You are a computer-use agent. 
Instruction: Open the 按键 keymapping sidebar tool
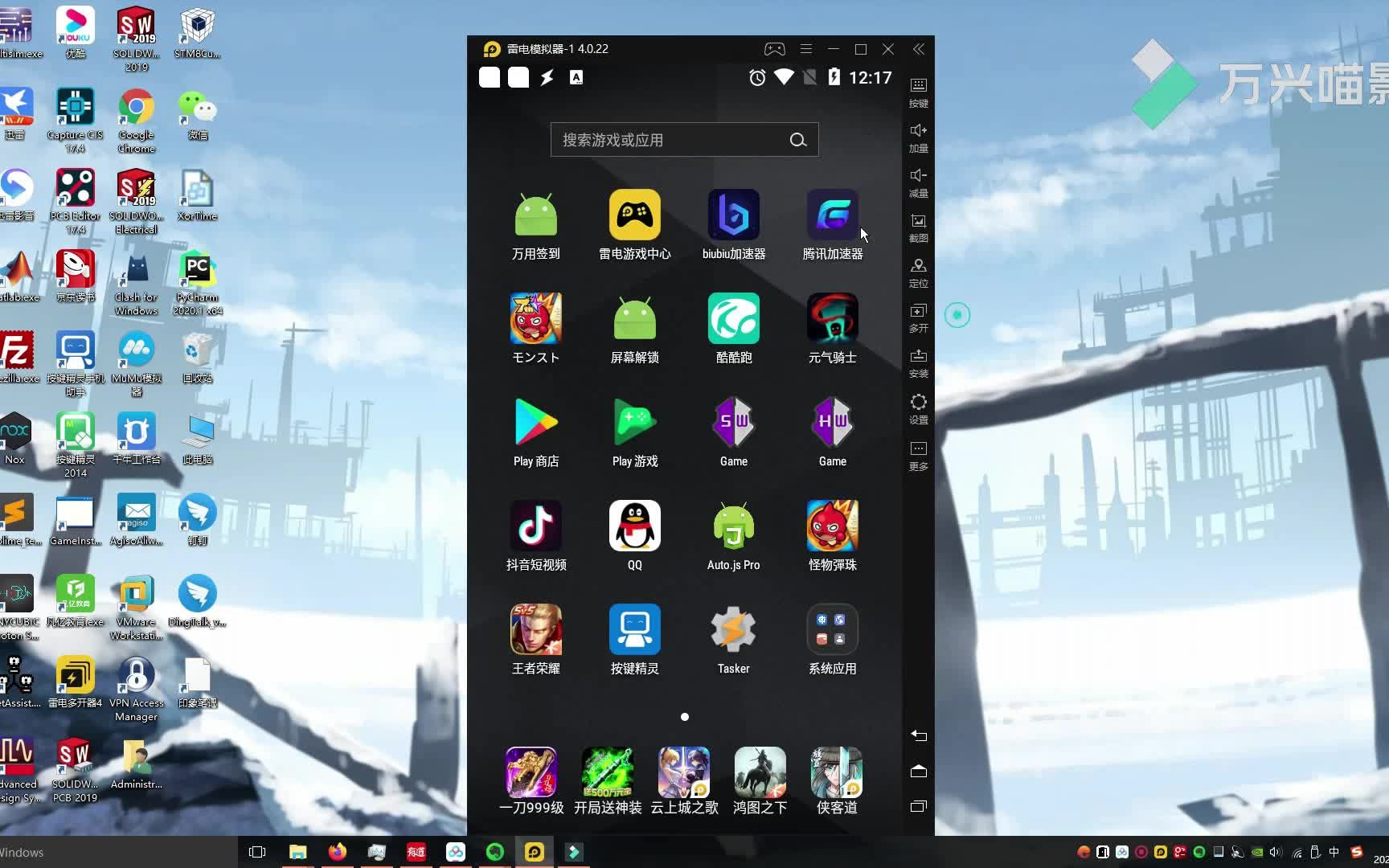coord(918,92)
